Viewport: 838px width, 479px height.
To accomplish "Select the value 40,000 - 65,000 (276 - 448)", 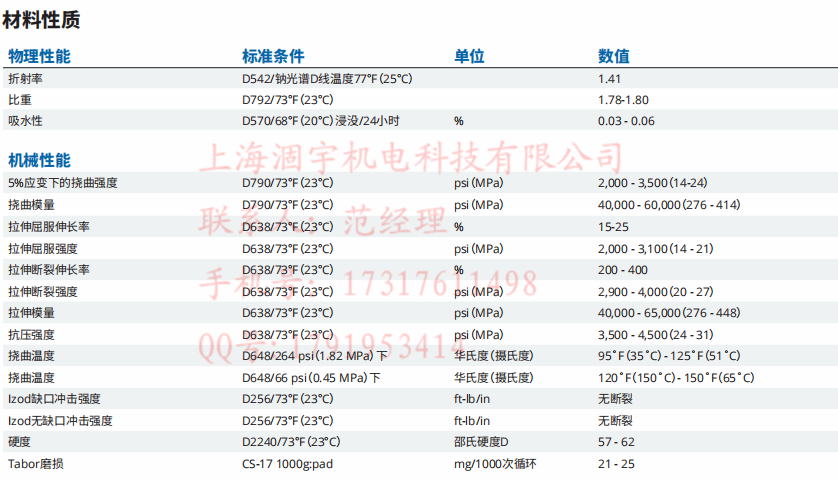I will point(669,313).
